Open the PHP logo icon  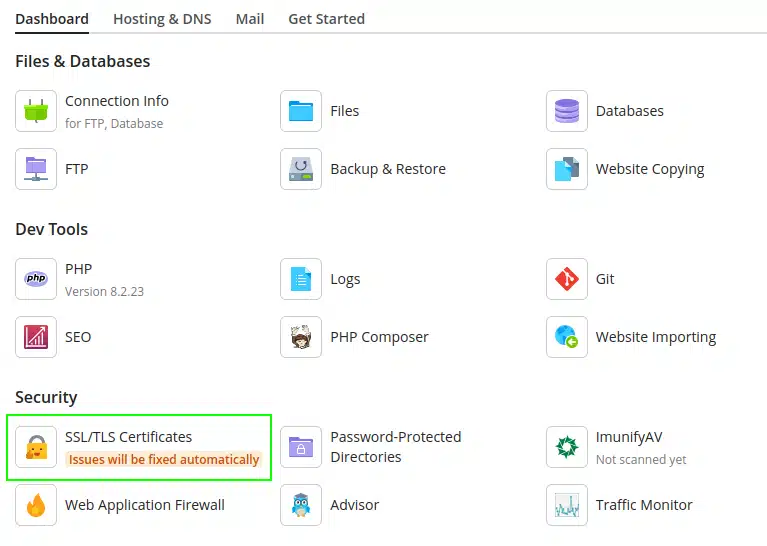[x=36, y=279]
